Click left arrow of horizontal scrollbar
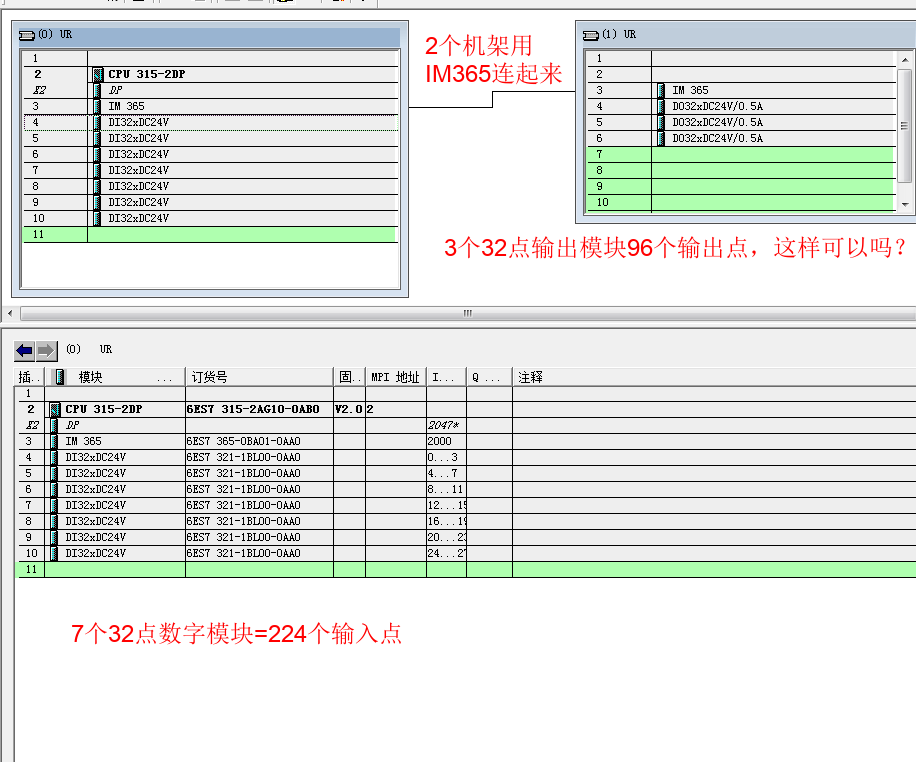Viewport: 916px width, 762px height. [10, 314]
